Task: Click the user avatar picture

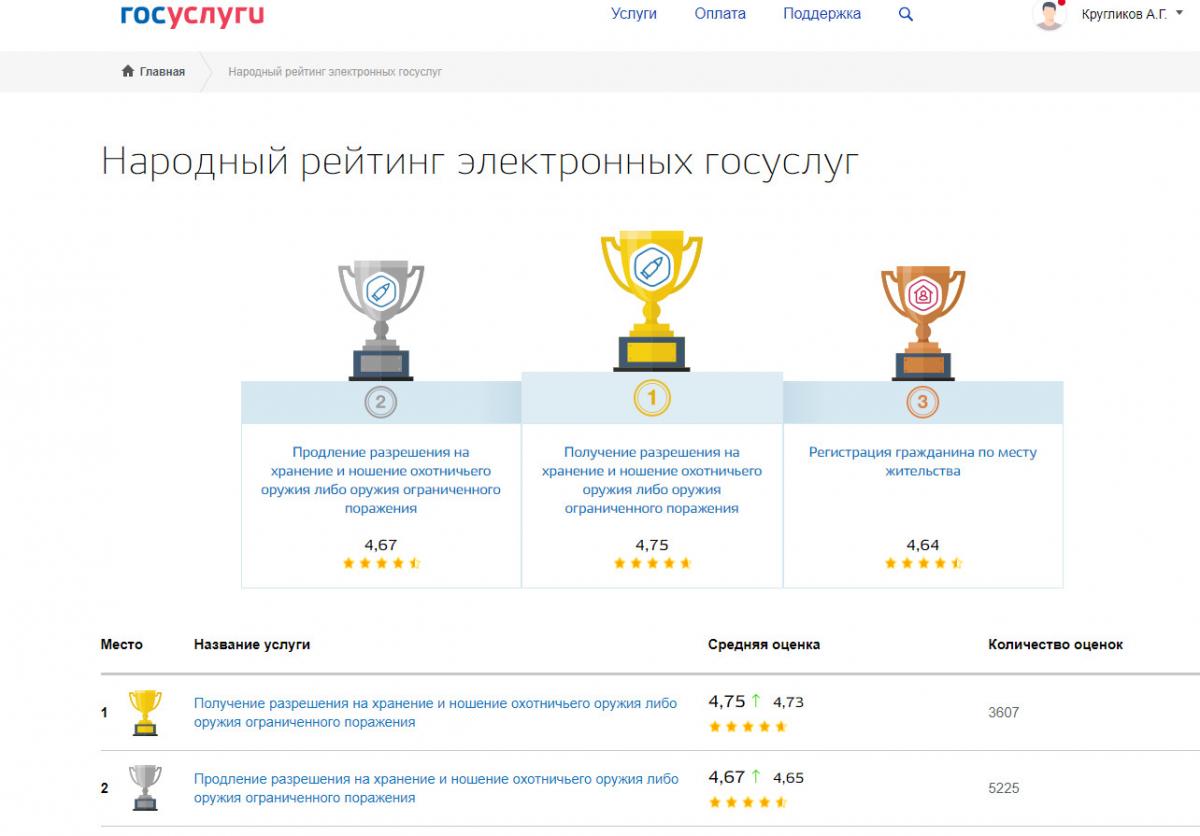Action: (x=1049, y=15)
